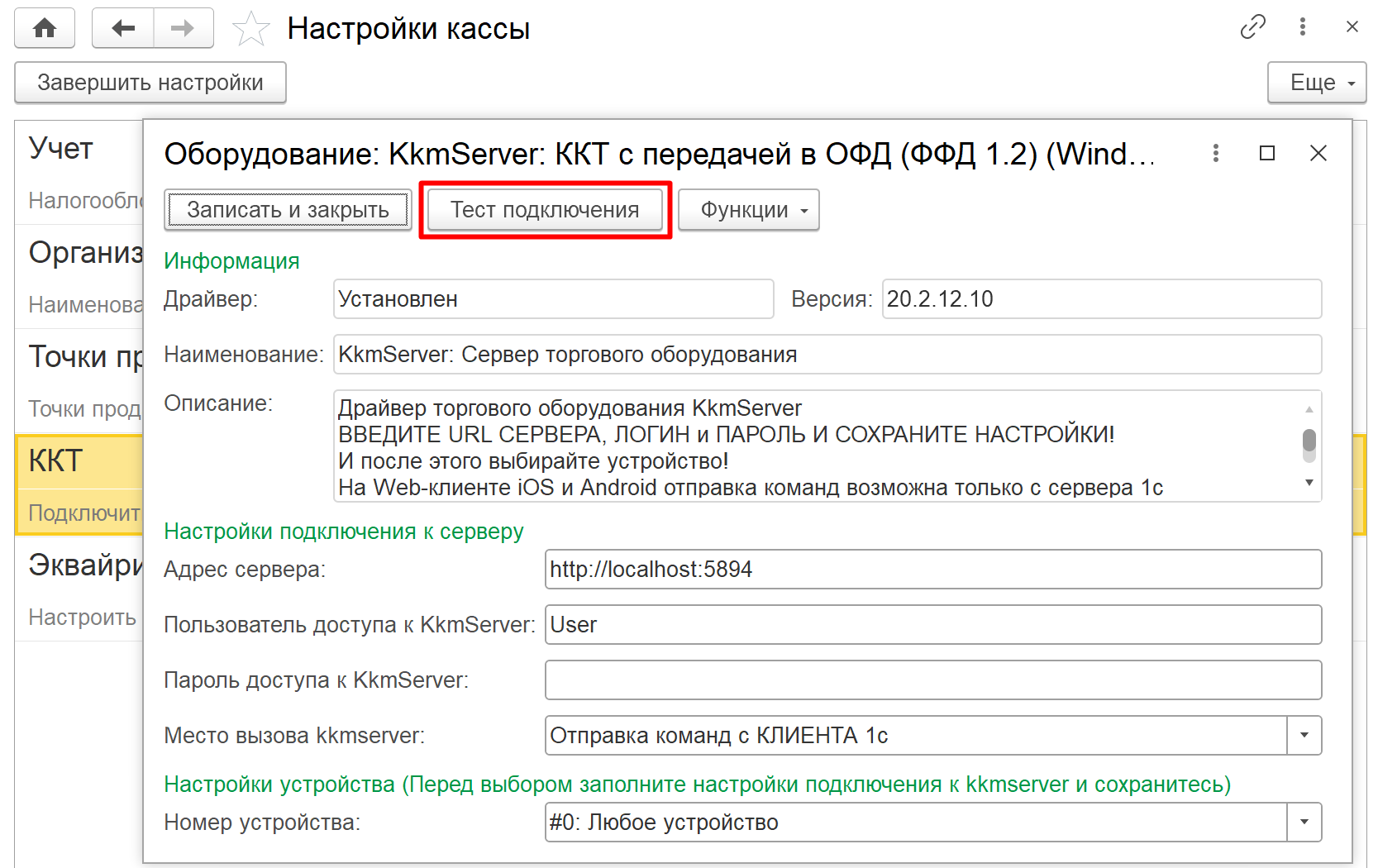Copy link using the chain icon
The height and width of the screenshot is (868, 1378).
(x=1253, y=27)
